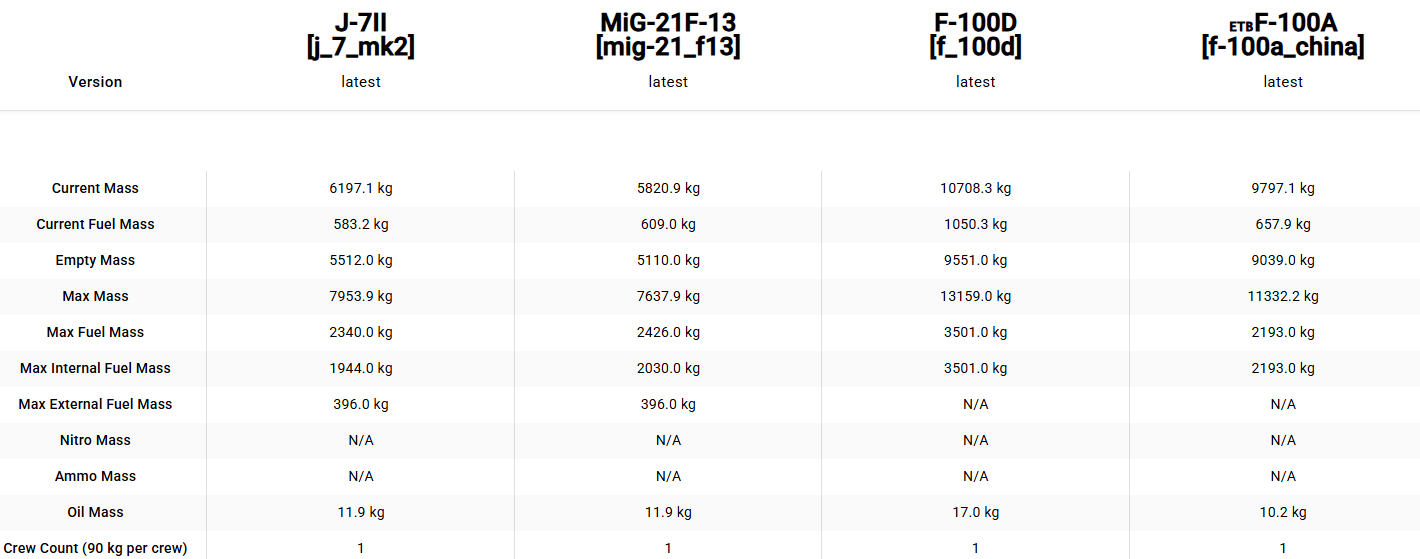Select the Current Mass row label
Screen dimensions: 1420x559
[95, 188]
